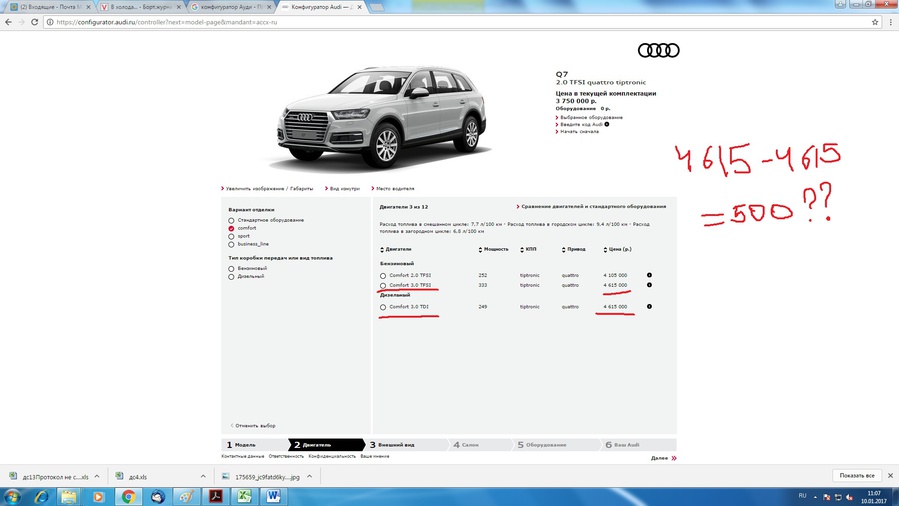Open Windows Start button
Image resolution: width=899 pixels, height=506 pixels.
tap(12, 496)
